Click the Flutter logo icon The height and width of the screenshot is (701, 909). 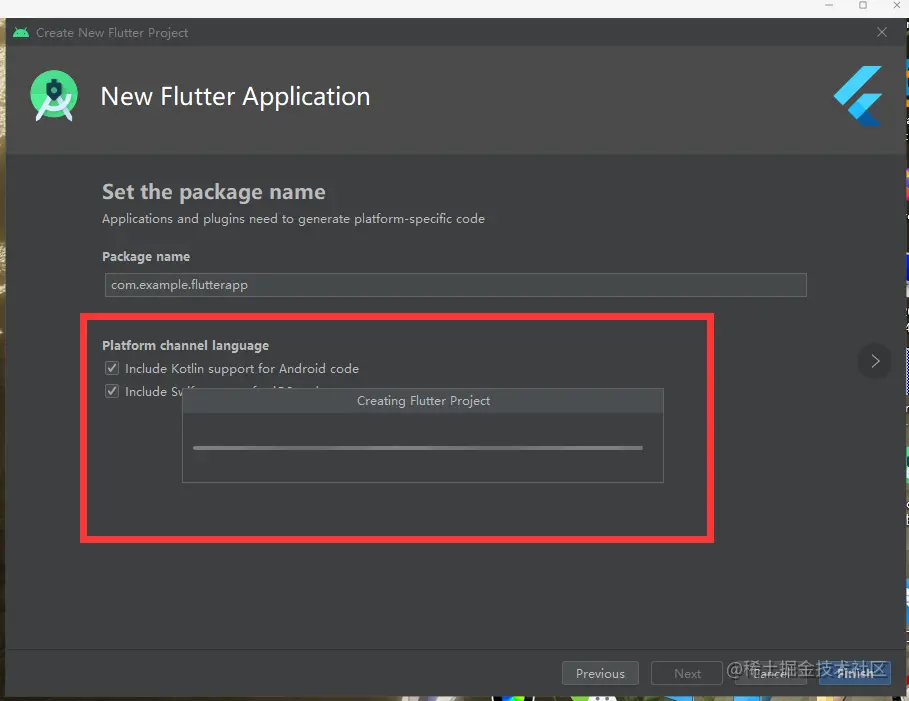(x=858, y=96)
